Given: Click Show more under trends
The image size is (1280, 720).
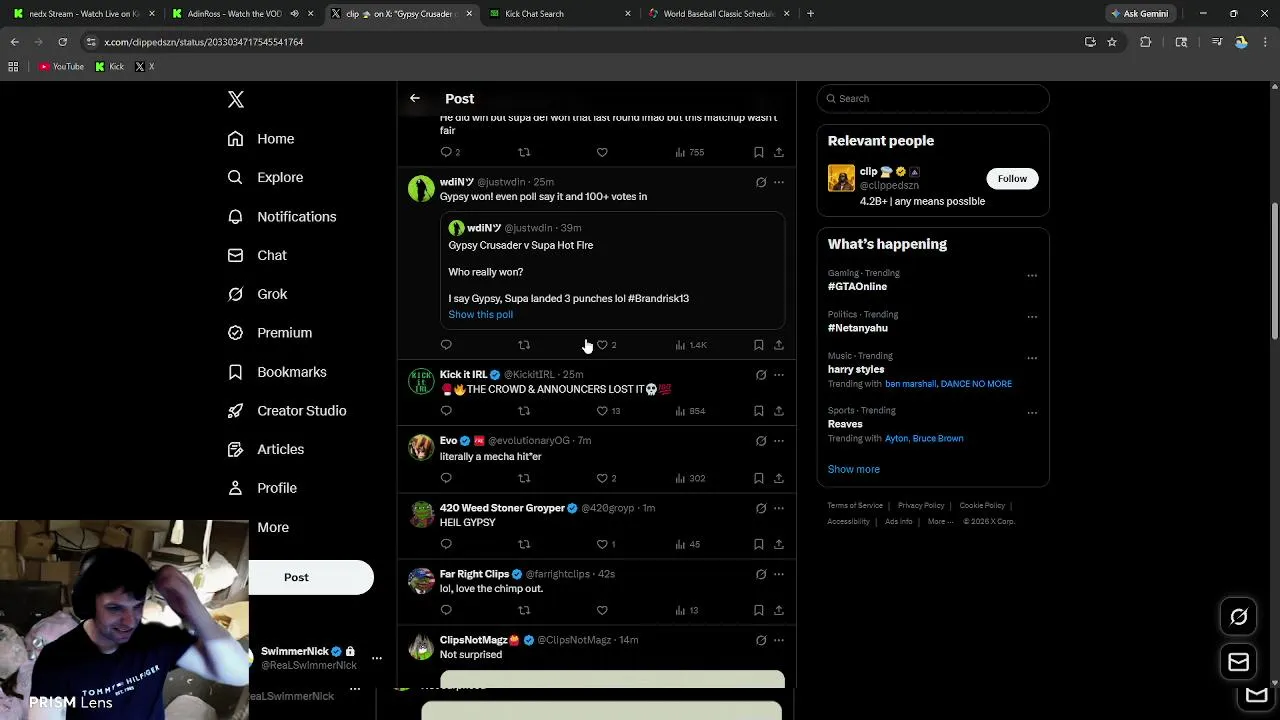Looking at the screenshot, I should tap(854, 469).
